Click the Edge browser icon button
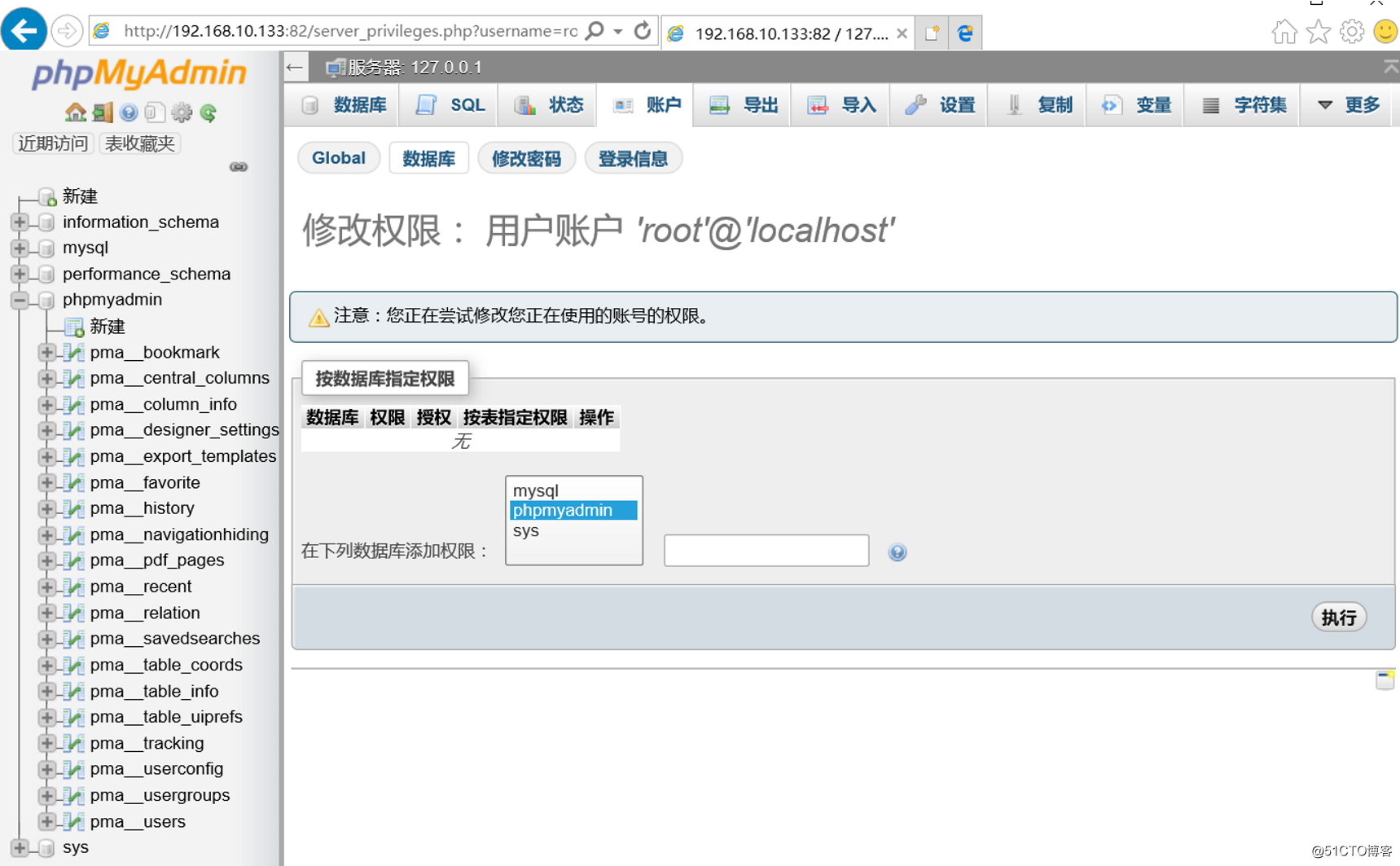1400x866 pixels. click(x=965, y=33)
